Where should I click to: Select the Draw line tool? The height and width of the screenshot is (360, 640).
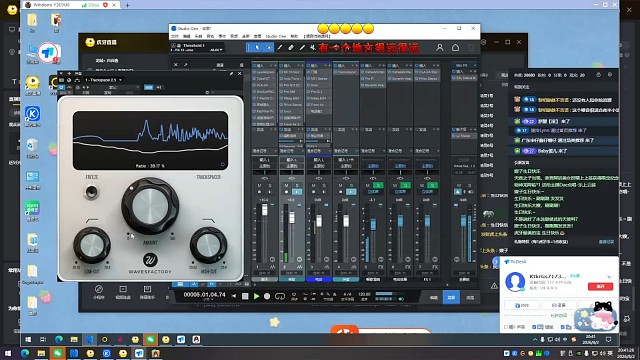pos(302,48)
